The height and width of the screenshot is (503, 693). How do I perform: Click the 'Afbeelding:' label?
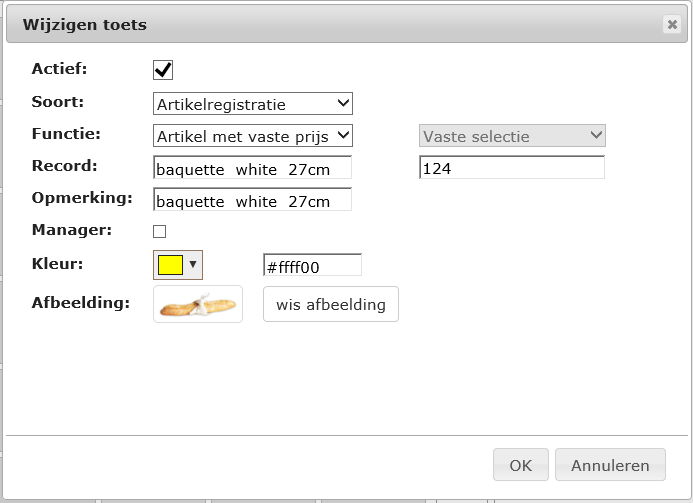(81, 303)
